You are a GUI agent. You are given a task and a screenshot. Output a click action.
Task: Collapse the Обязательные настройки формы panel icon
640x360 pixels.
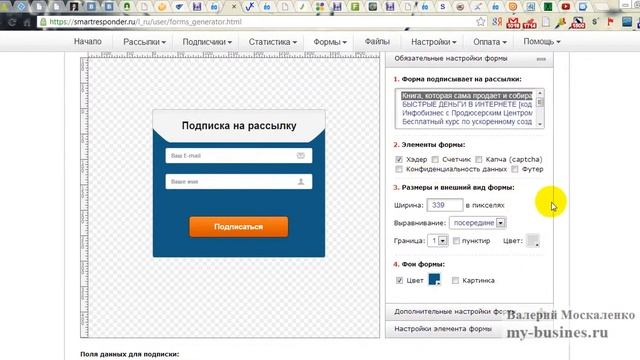pos(541,59)
